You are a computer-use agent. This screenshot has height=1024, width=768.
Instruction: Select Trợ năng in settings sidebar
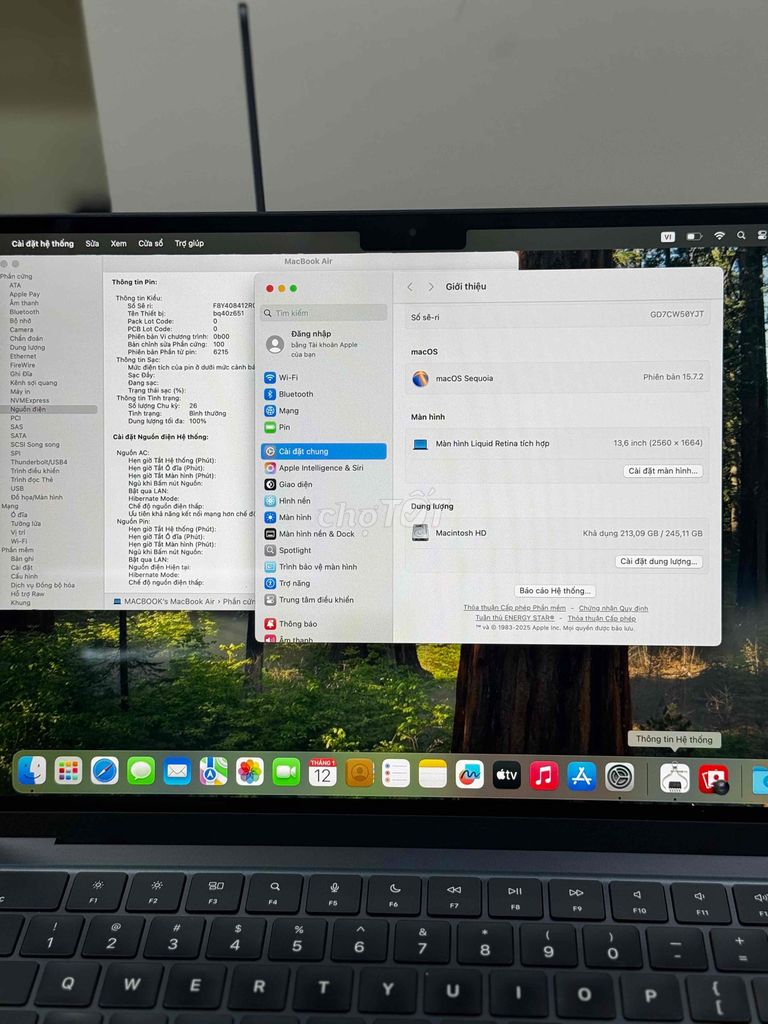point(324,583)
